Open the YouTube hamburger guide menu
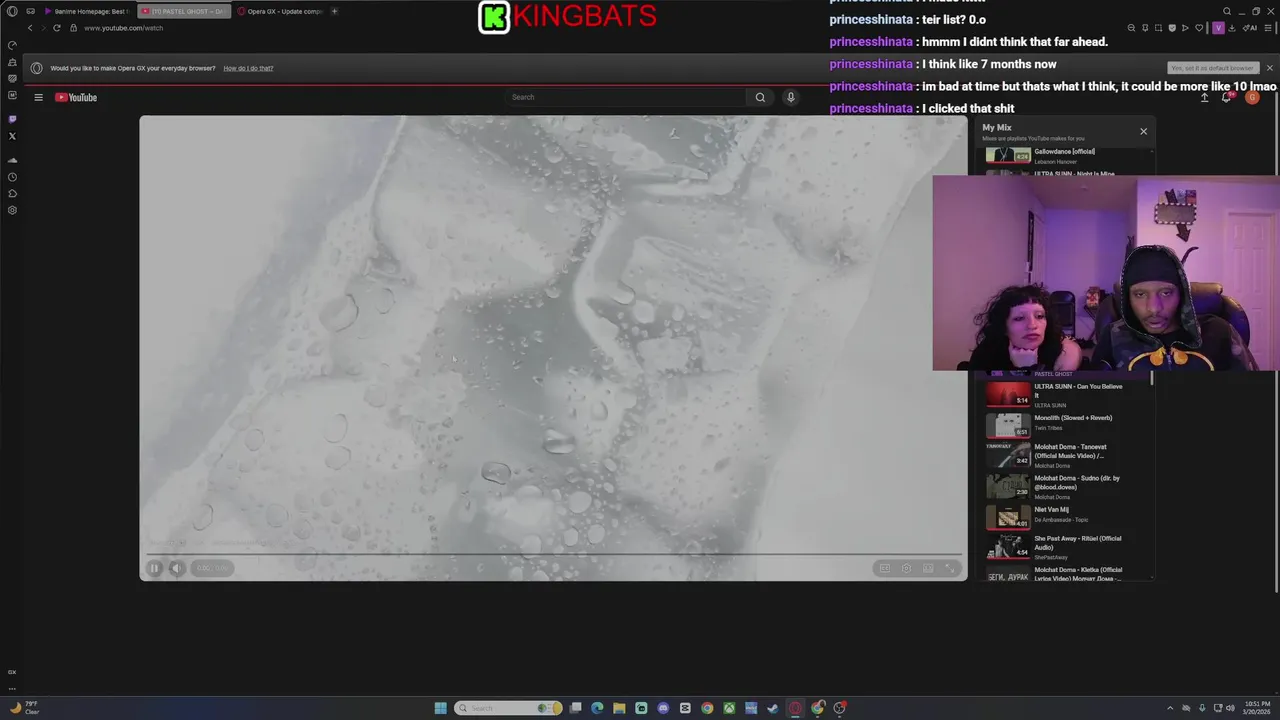 38,97
